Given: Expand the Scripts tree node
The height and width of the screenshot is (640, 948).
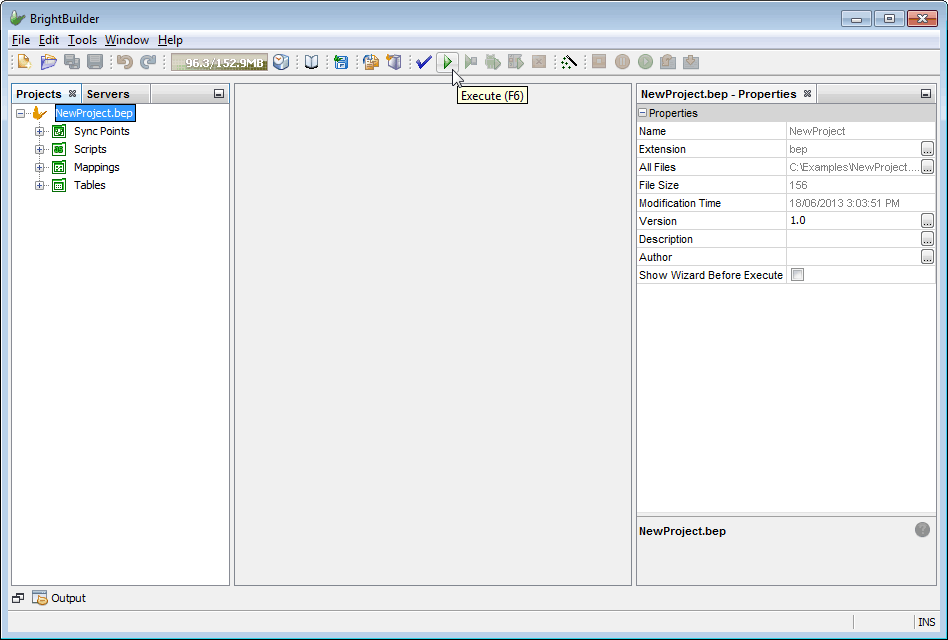Looking at the screenshot, I should (x=40, y=149).
